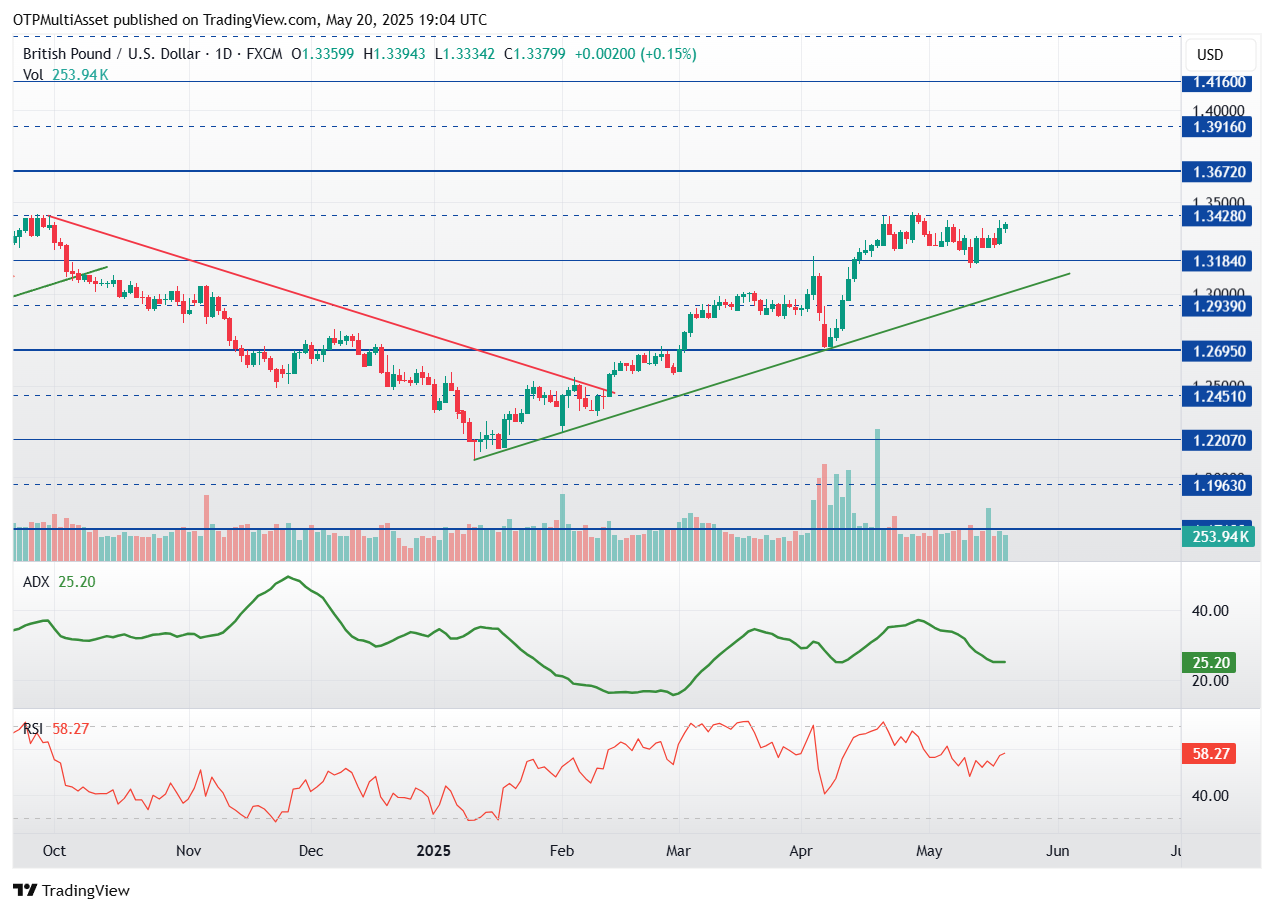Click the OTPMultiAsset published header text
Screen dimensions: 1274x912
[250, 19]
